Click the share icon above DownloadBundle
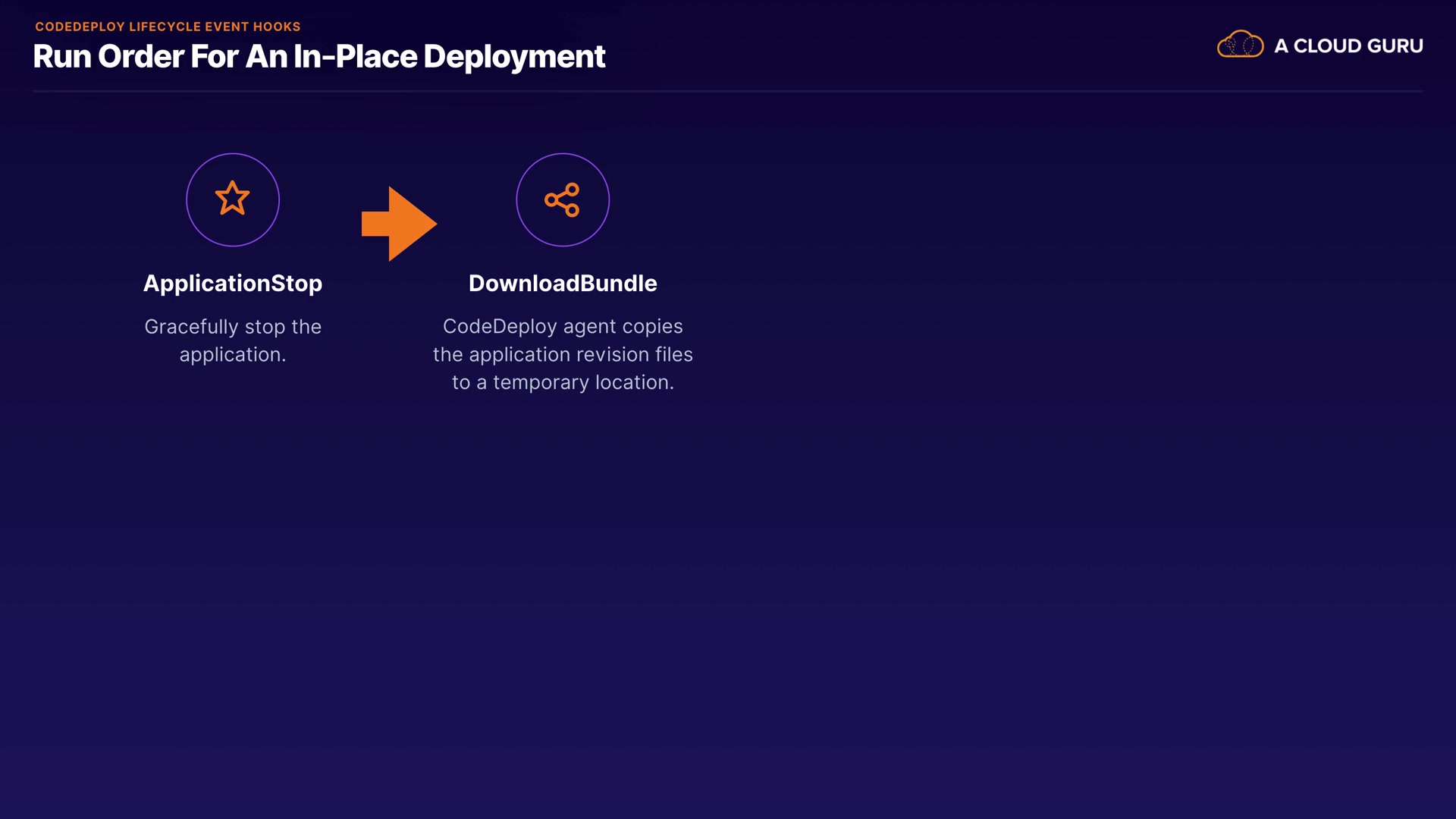The height and width of the screenshot is (819, 1456). point(562,199)
